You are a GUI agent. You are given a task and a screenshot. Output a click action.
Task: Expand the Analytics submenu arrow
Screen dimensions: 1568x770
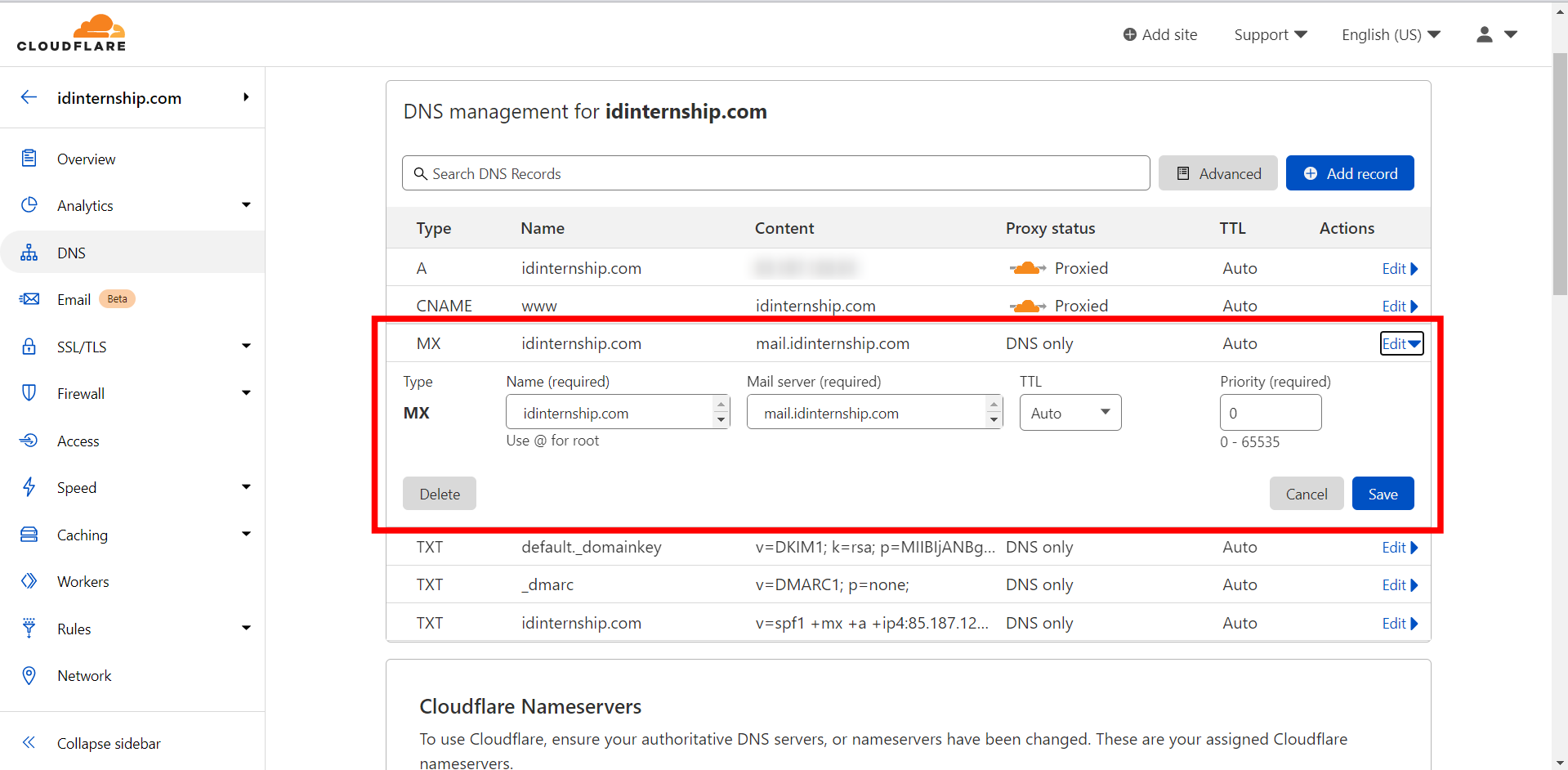(246, 205)
